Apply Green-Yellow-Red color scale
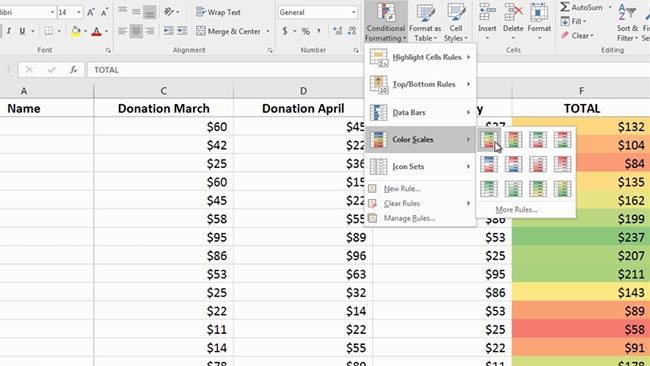This screenshot has height=366, width=650. click(489, 140)
